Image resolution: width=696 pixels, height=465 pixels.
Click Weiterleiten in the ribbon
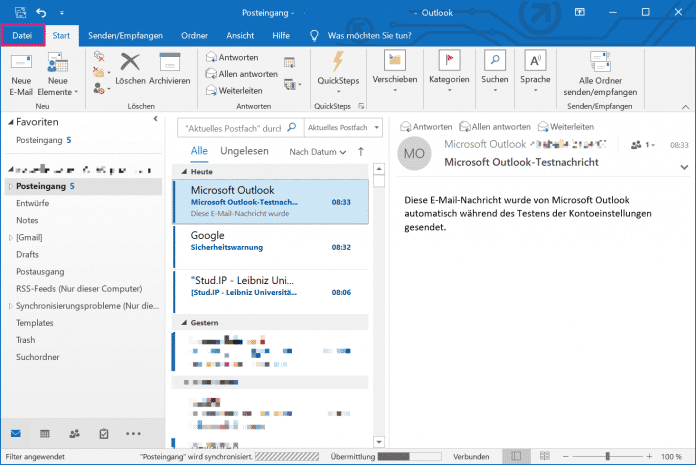coord(236,90)
